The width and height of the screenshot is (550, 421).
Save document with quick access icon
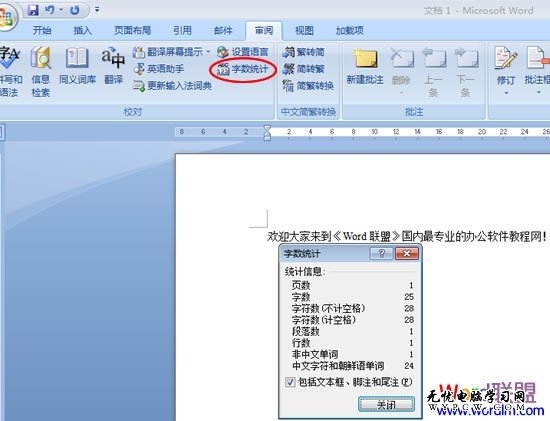[x=33, y=10]
